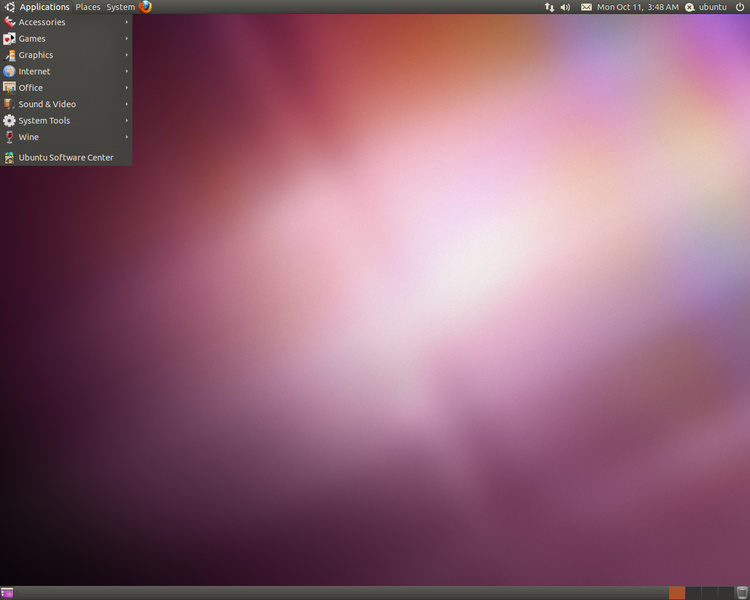This screenshot has width=750, height=600.
Task: Launch Firefox from the top panel icon
Action: (x=145, y=7)
